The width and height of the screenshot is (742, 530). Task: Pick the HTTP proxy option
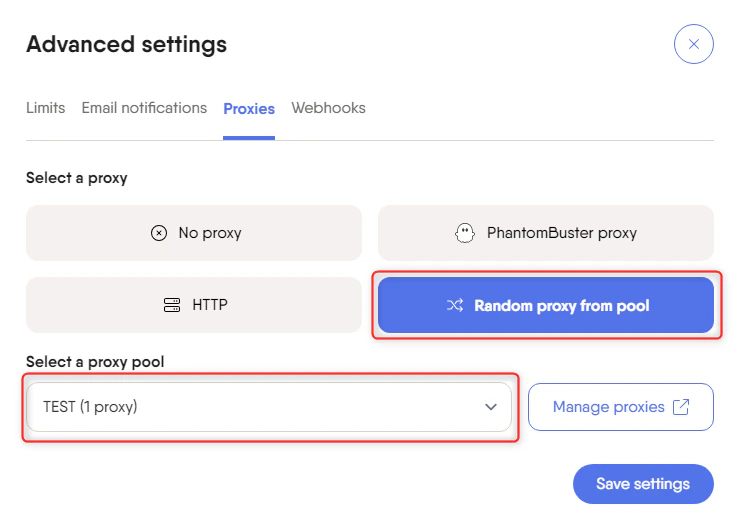[194, 305]
